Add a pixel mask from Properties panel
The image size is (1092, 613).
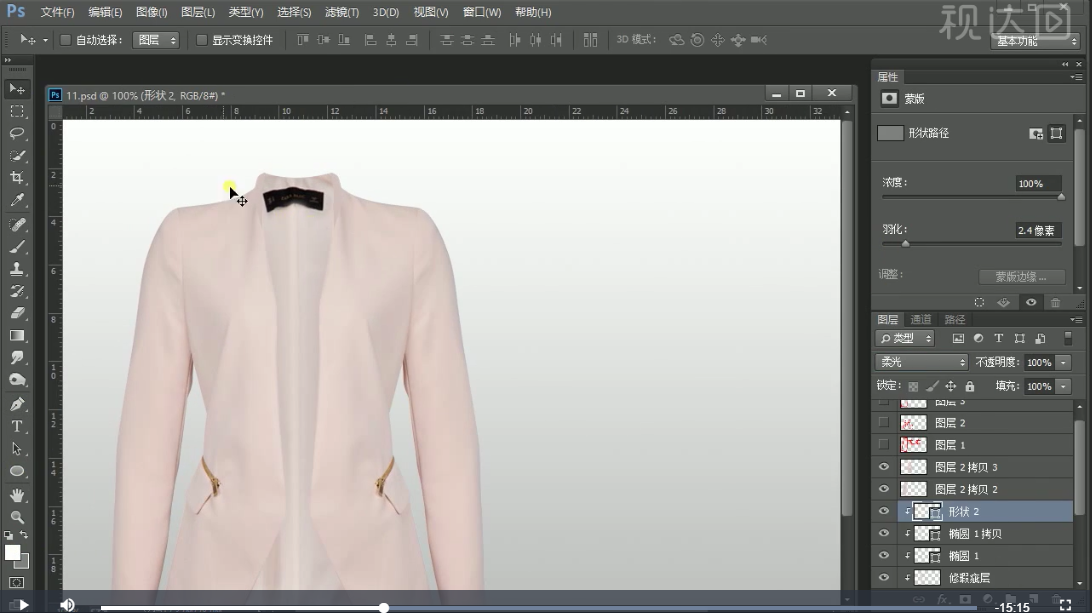(1036, 133)
